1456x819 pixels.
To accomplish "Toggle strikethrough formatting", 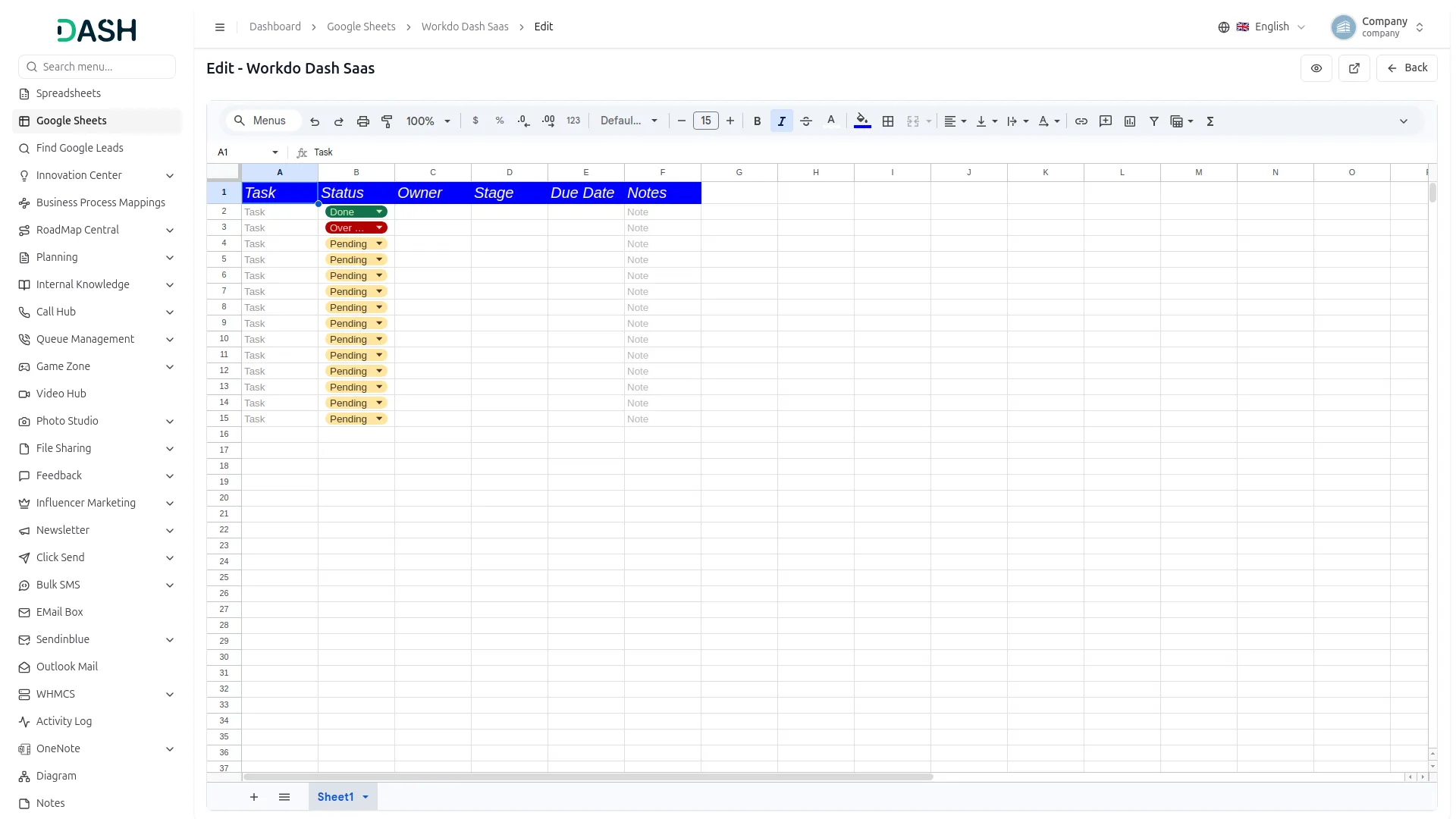I will tap(806, 121).
